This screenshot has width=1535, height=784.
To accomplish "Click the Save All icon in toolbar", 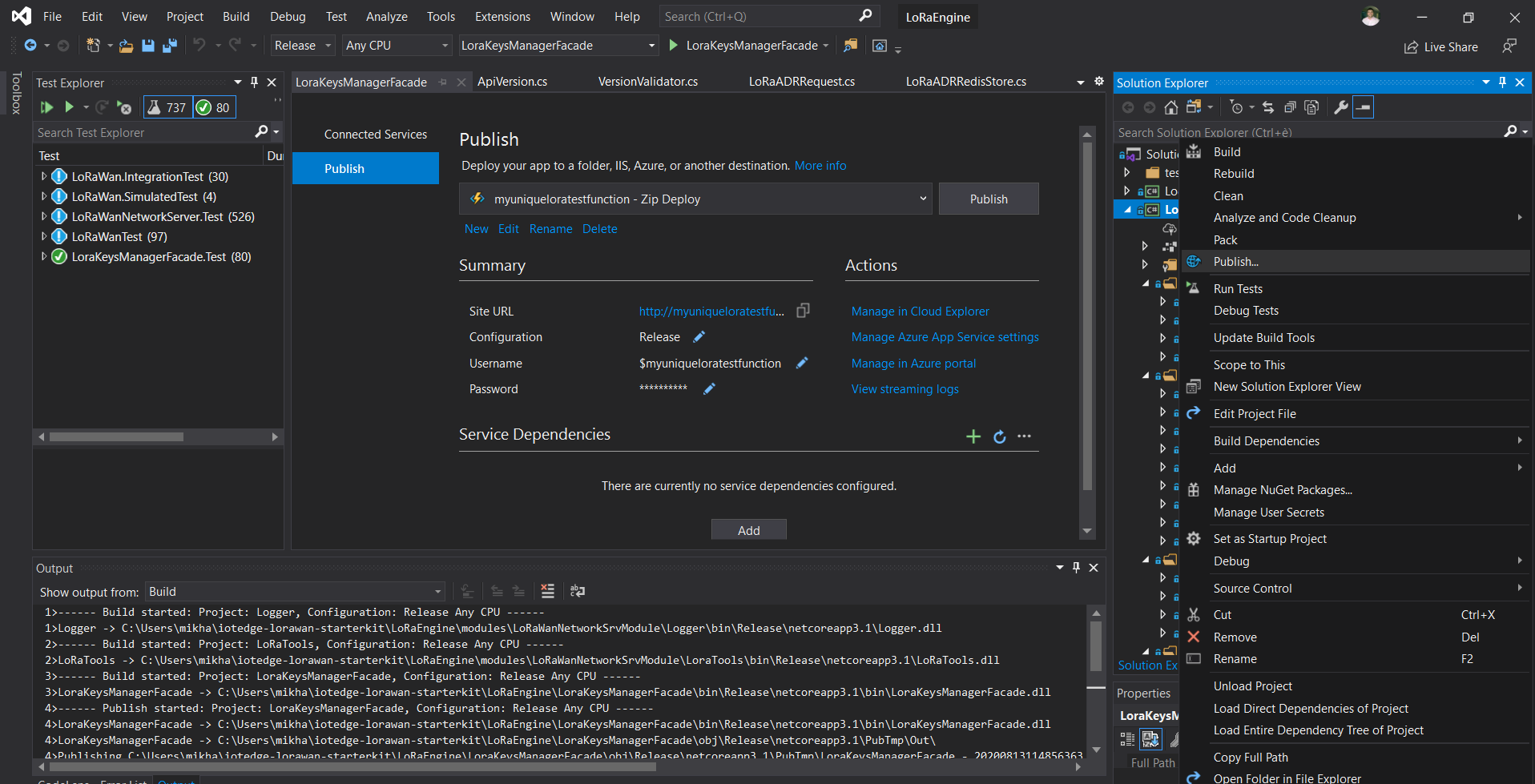I will [x=169, y=46].
